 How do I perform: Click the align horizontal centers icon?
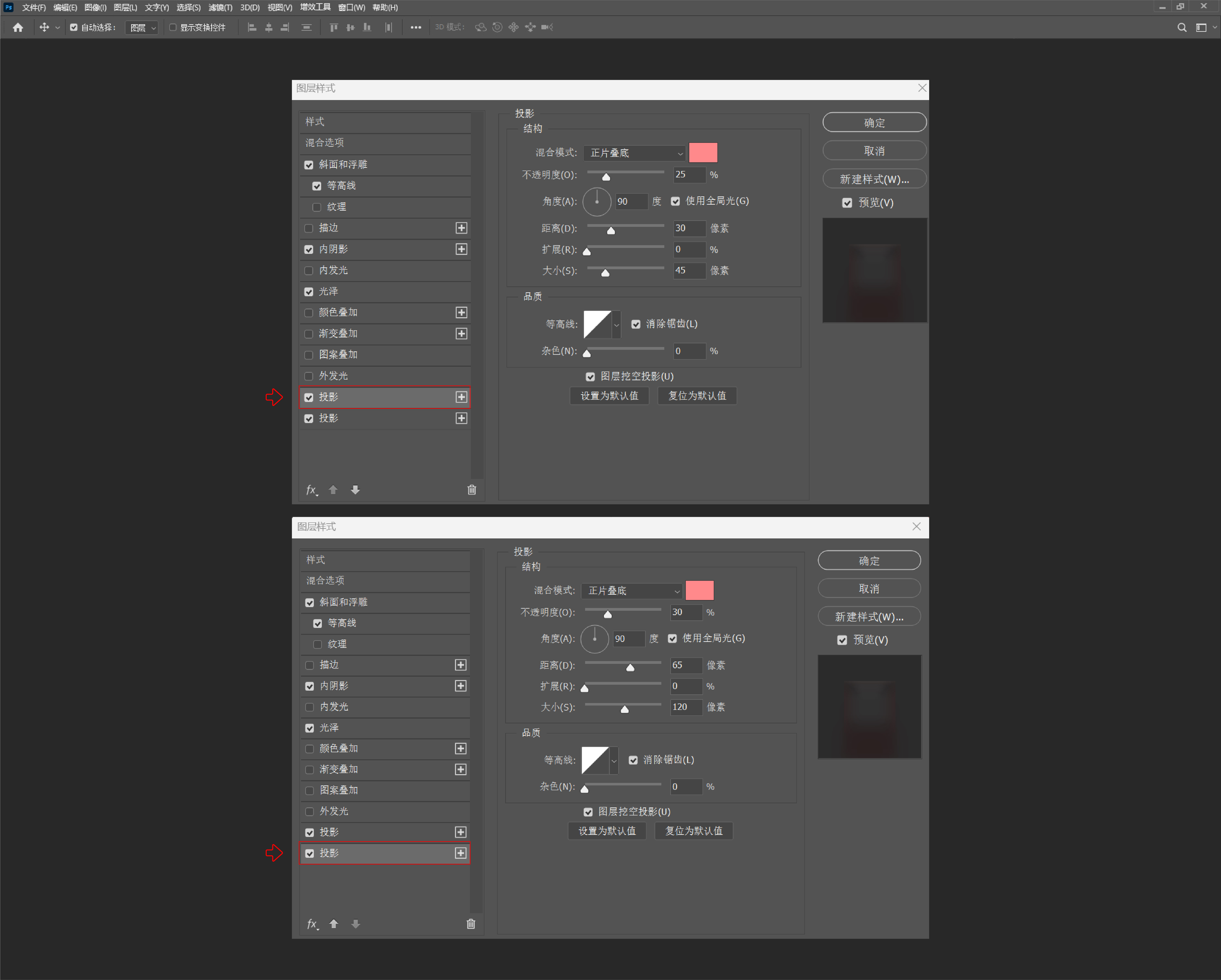(269, 27)
